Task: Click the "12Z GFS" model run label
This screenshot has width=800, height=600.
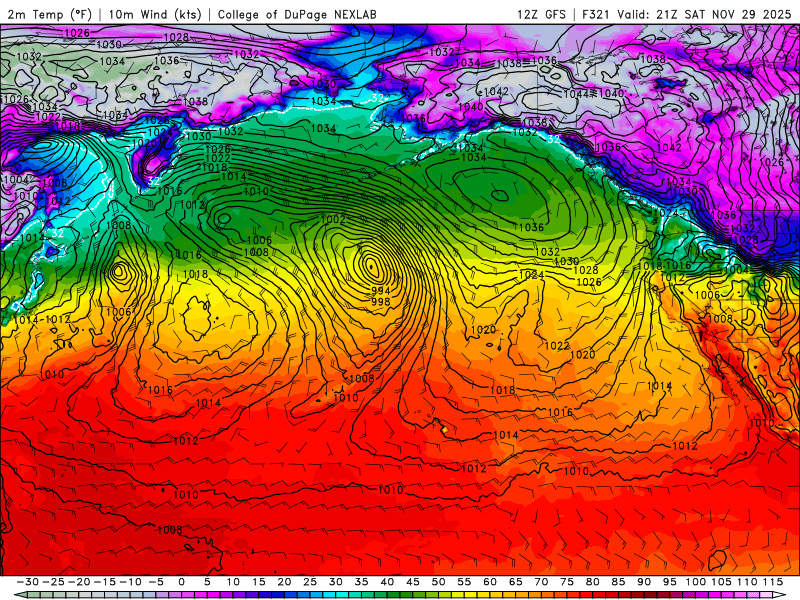Action: [x=541, y=14]
